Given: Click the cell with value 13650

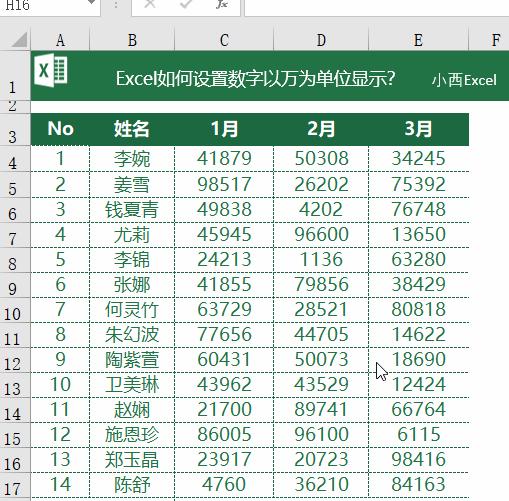Looking at the screenshot, I should coord(418,235).
